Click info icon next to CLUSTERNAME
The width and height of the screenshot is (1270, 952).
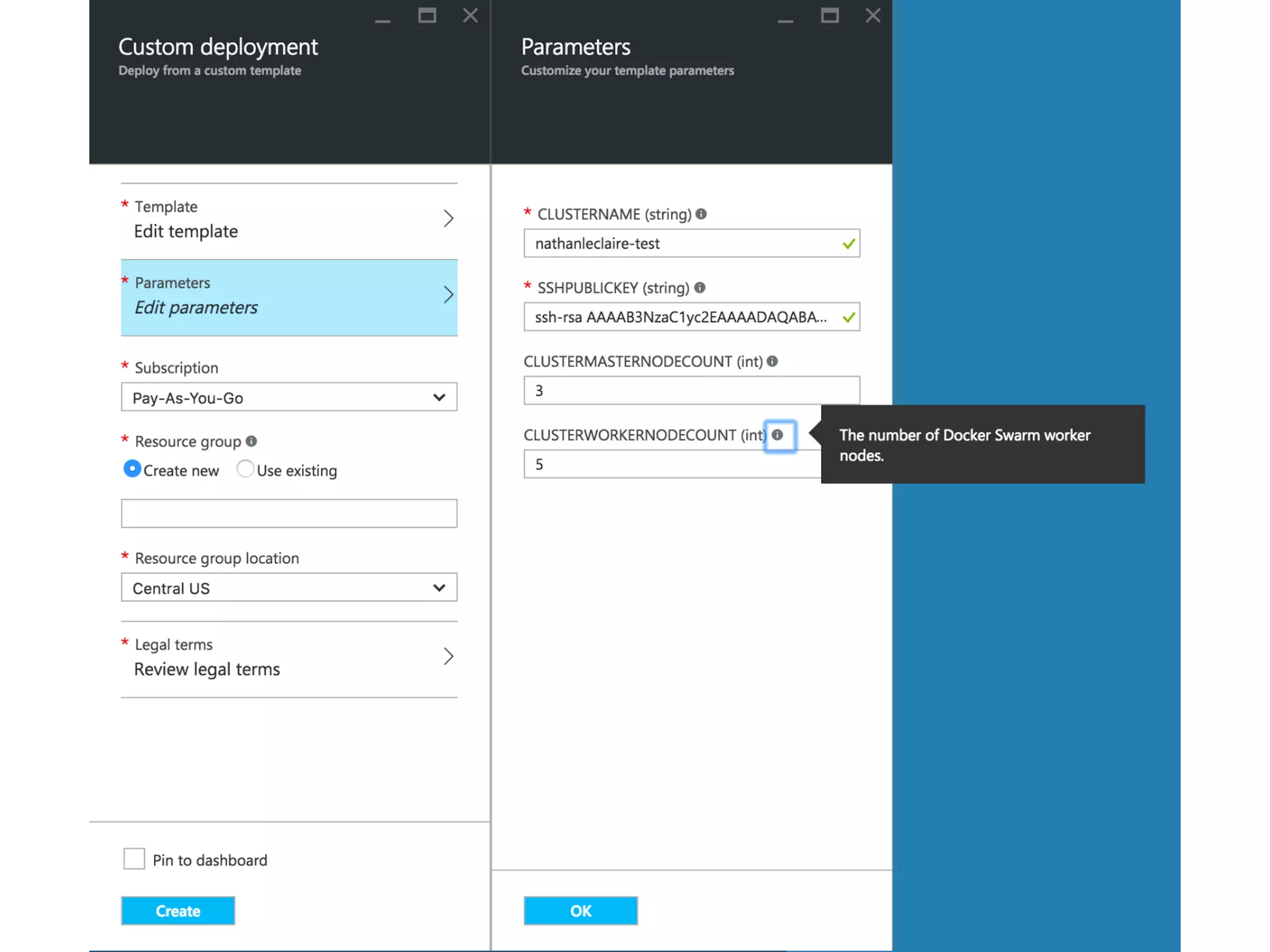(x=701, y=214)
